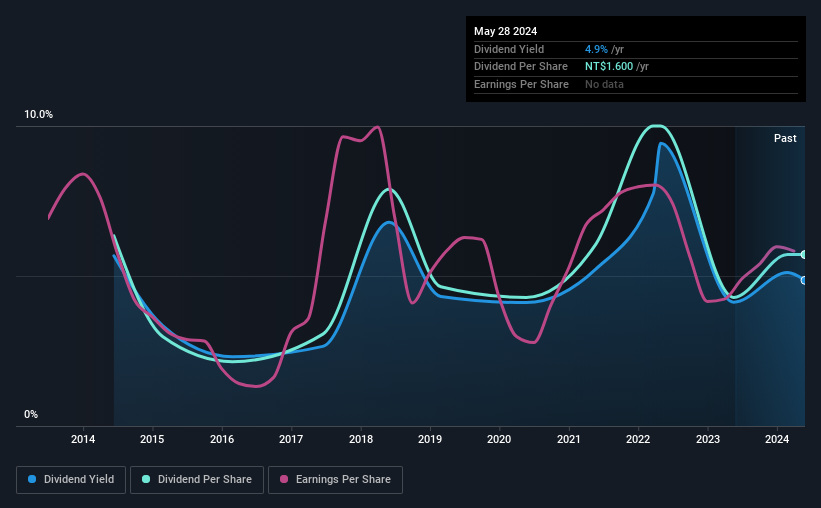The image size is (821, 508).
Task: Select the 2021 x-axis label
Action: [x=569, y=439]
